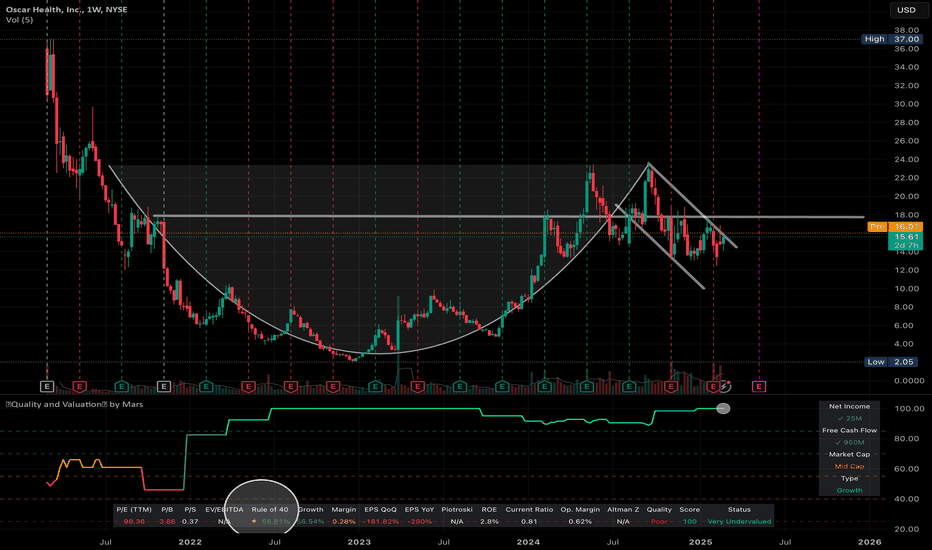Open the green E marker just before 2024
The image size is (932, 550).
(502, 386)
